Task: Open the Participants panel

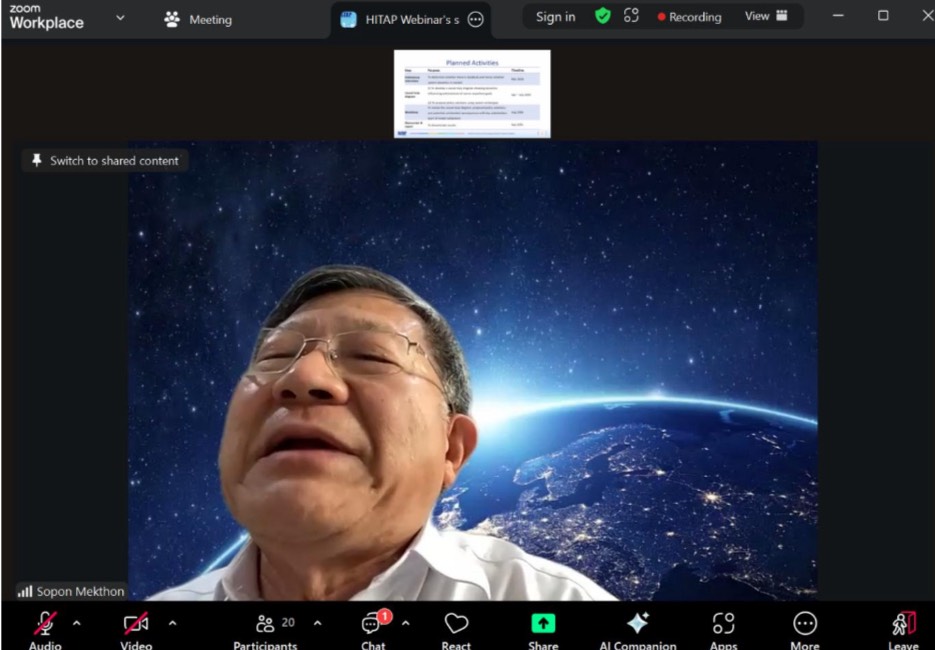Action: click(266, 625)
